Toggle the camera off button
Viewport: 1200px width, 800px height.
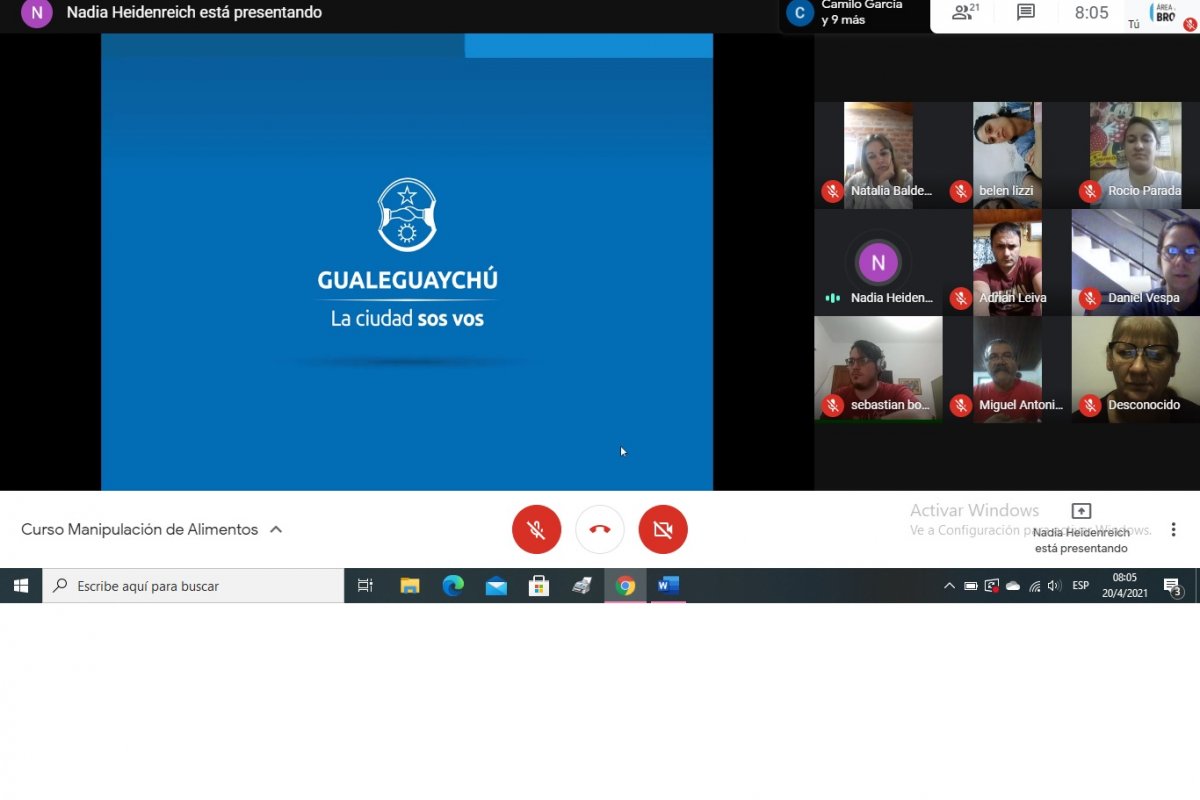663,530
